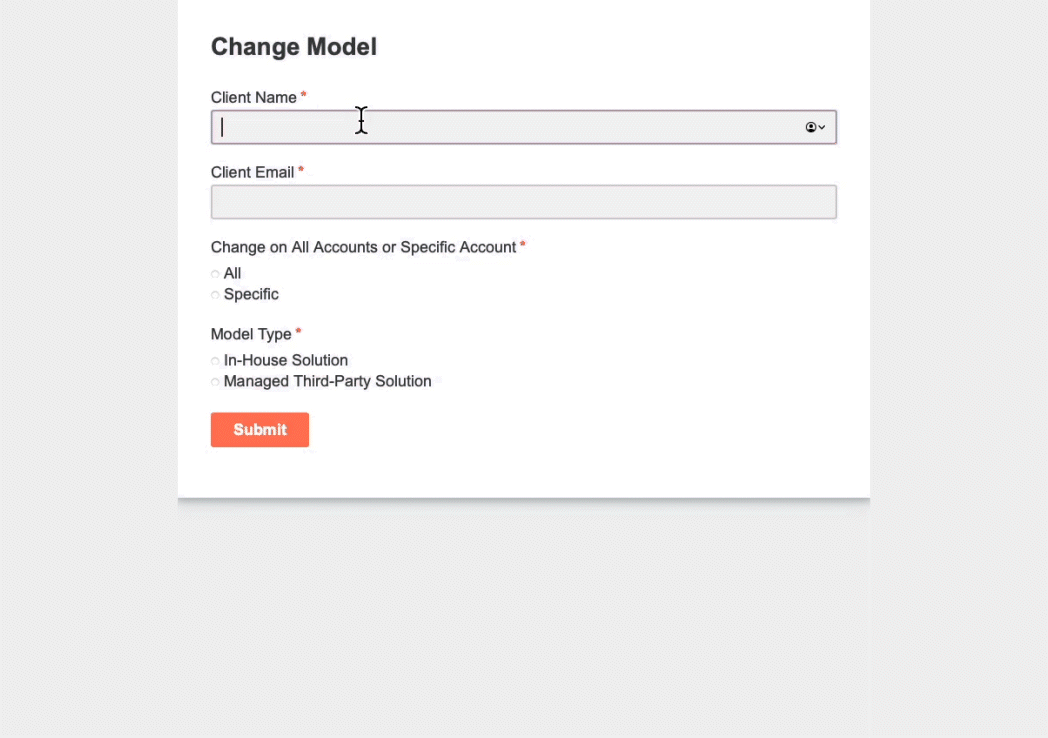Select the All accounts radio button
The image size is (1048, 738).
tap(215, 273)
